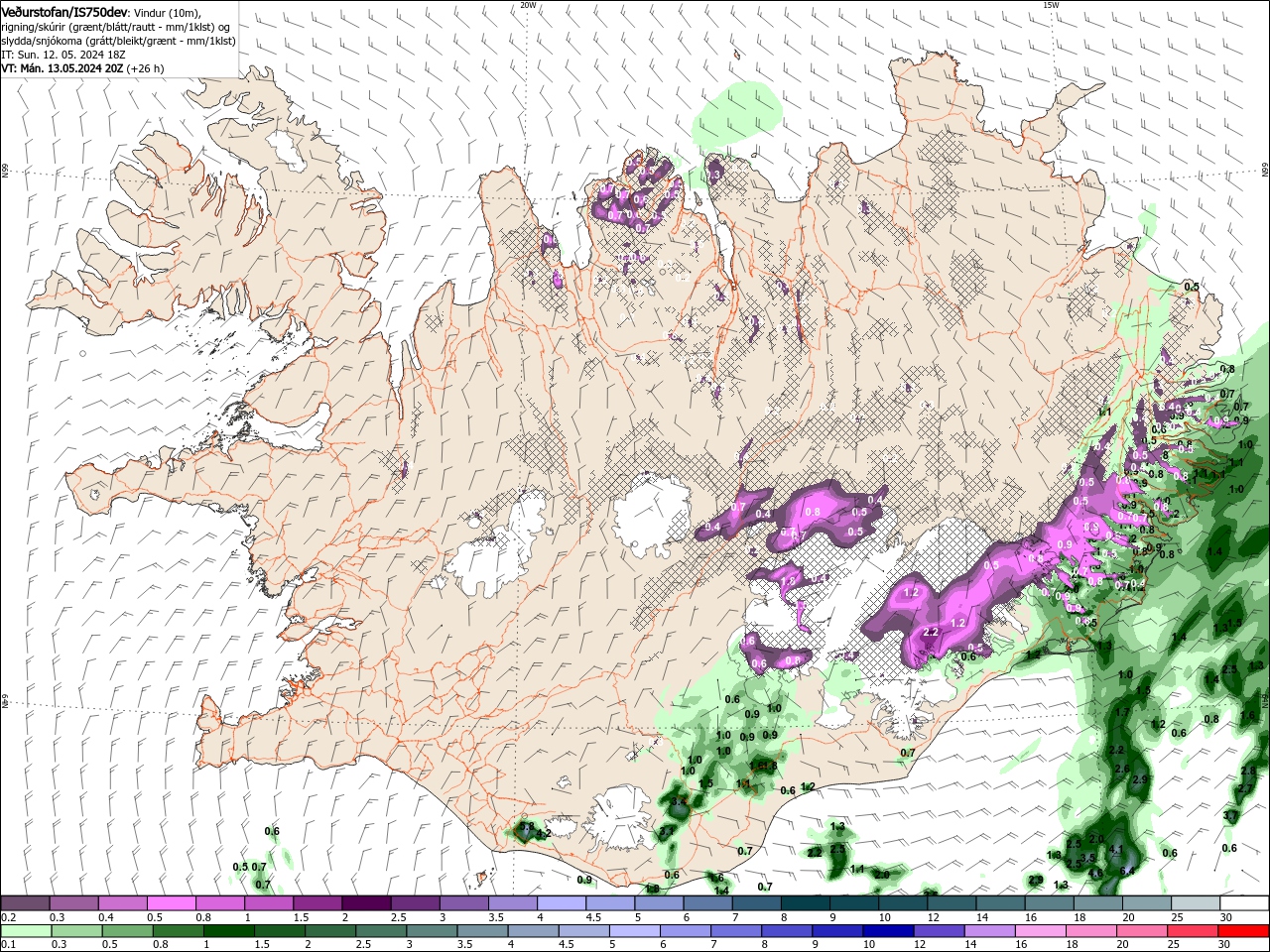
Task: Select the lavender swatch labeled 4 in upper legend row
Action: click(561, 903)
